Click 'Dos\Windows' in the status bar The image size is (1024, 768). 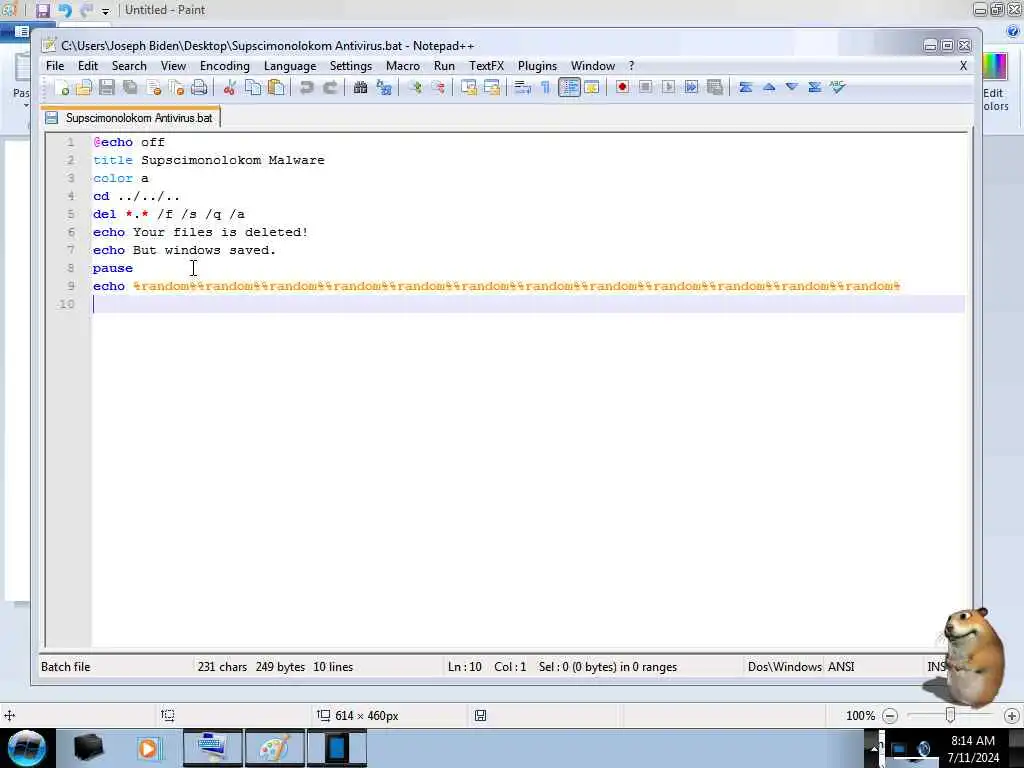coord(784,667)
